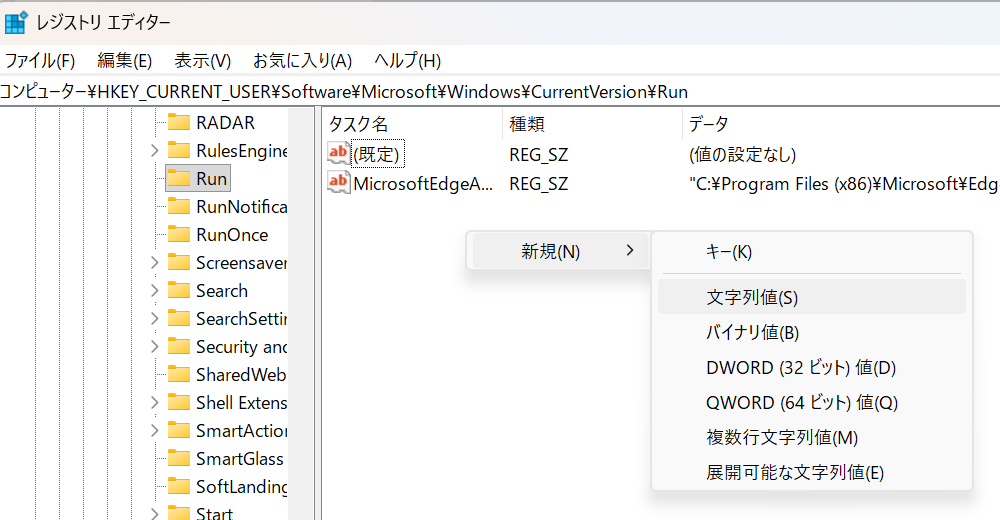This screenshot has height=520, width=1000.
Task: Click the ab string icon of (既定) value
Action: pos(339,153)
